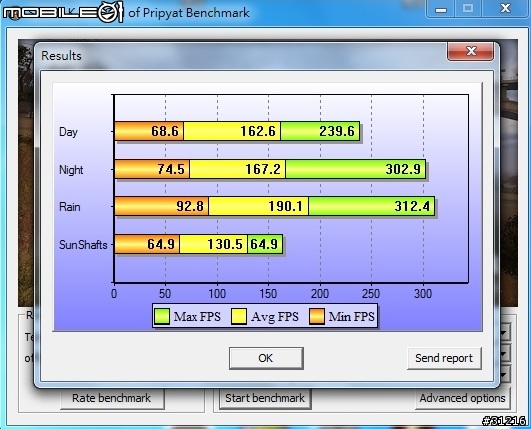Click the x-axis tick label 300
This screenshot has width=531, height=429.
click(x=423, y=294)
